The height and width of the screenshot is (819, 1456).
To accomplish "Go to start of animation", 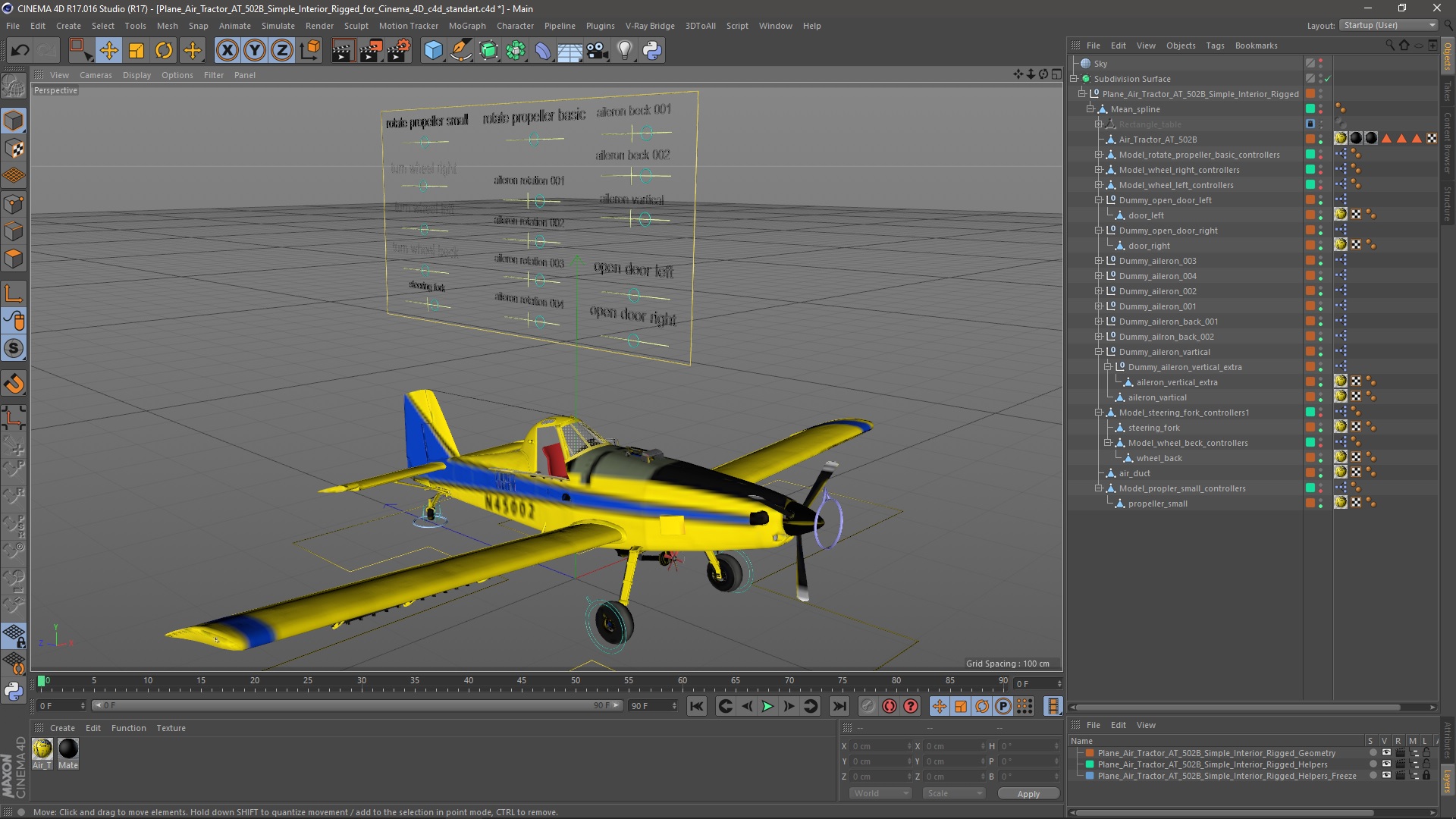I will [x=697, y=706].
